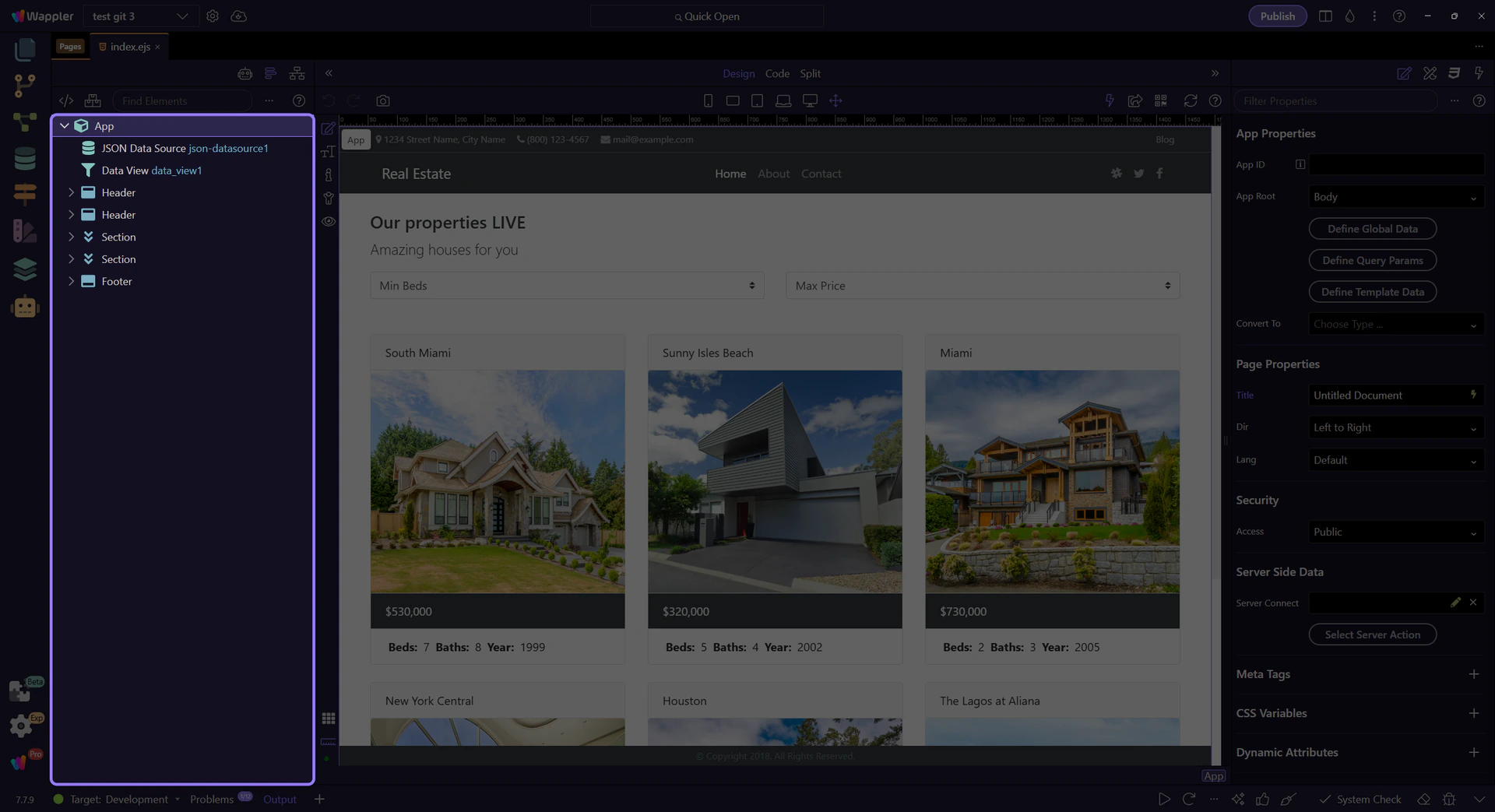Open project settings gear icon
This screenshot has height=812, width=1495.
(x=213, y=16)
